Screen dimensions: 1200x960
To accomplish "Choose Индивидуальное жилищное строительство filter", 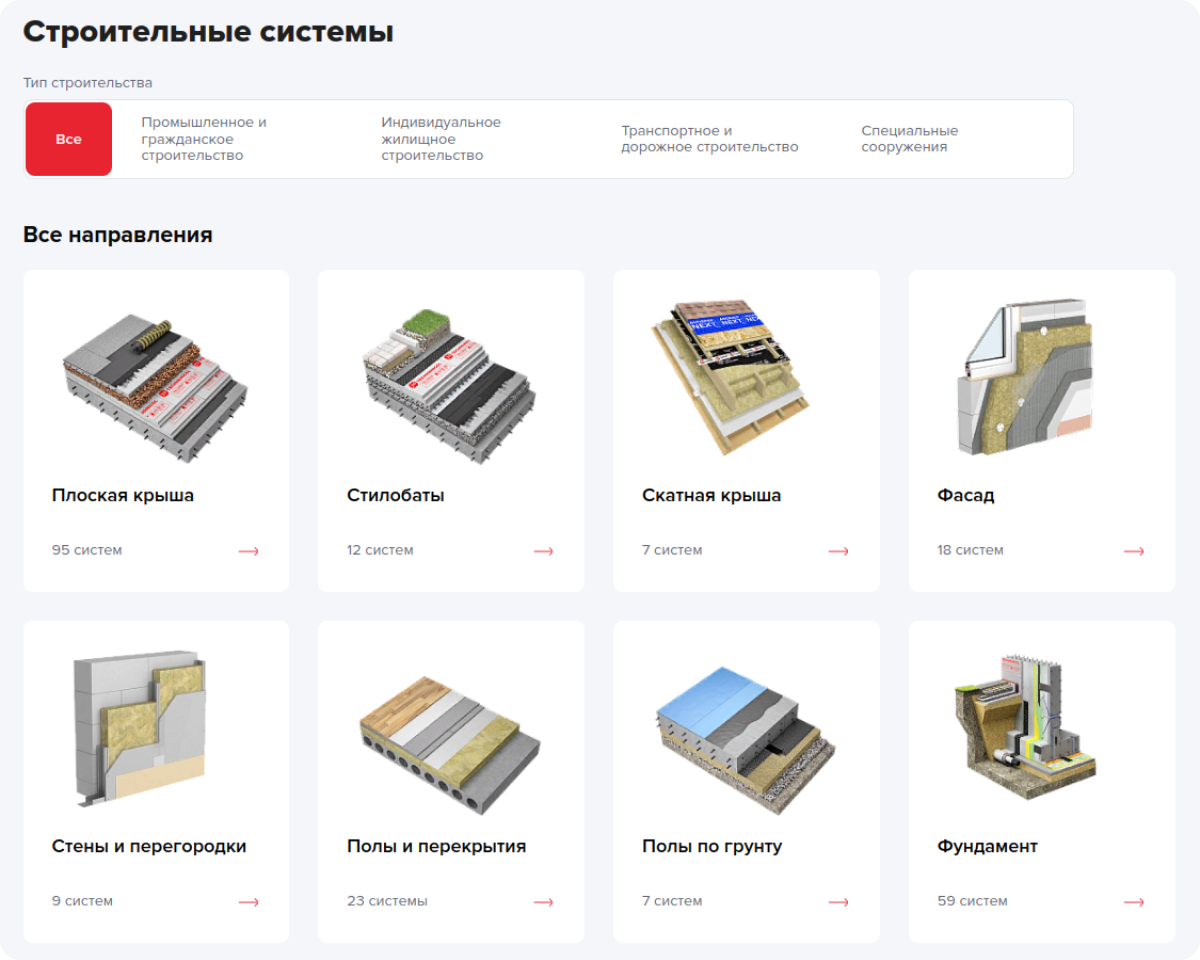I will (x=441, y=139).
